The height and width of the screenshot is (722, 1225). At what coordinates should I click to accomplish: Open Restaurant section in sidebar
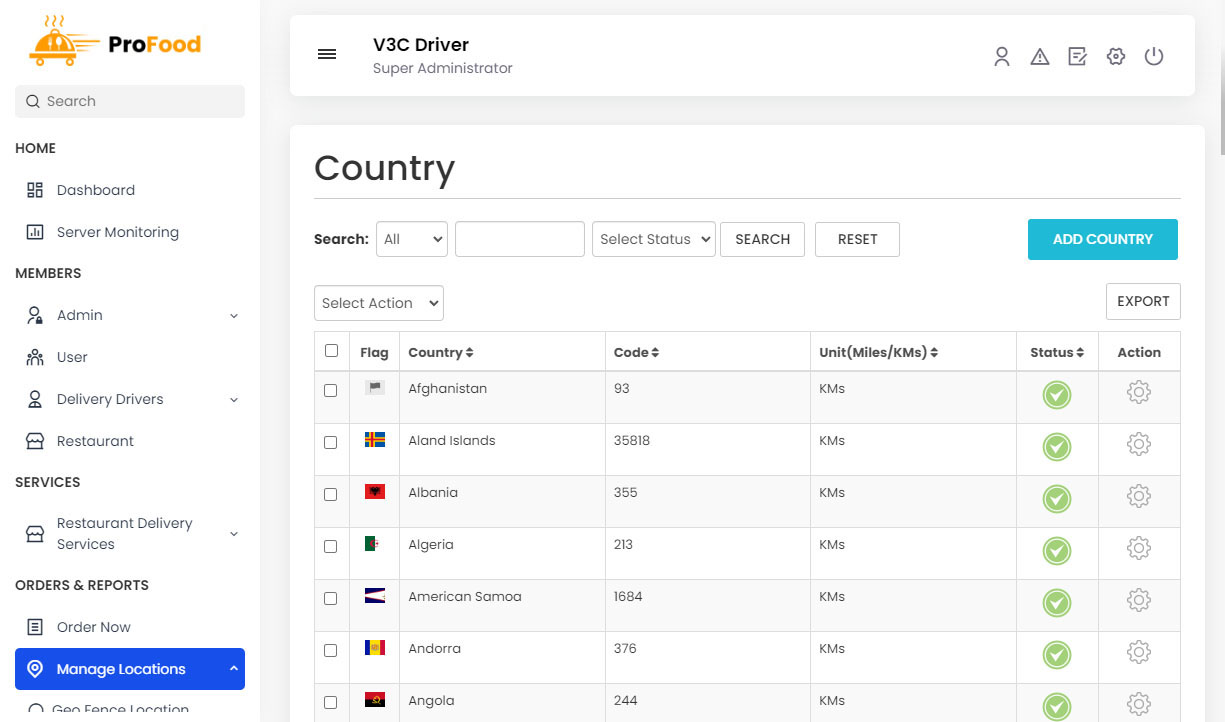pyautogui.click(x=95, y=441)
